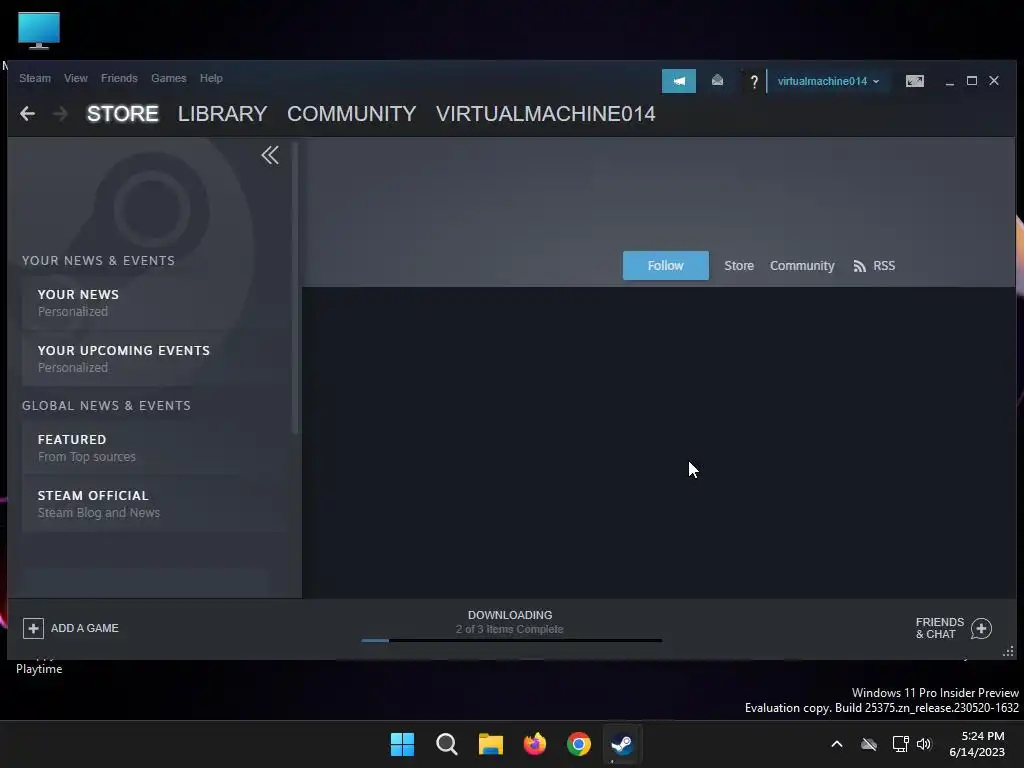Click the Steam taskbar icon
Image resolution: width=1024 pixels, height=768 pixels.
(x=622, y=744)
